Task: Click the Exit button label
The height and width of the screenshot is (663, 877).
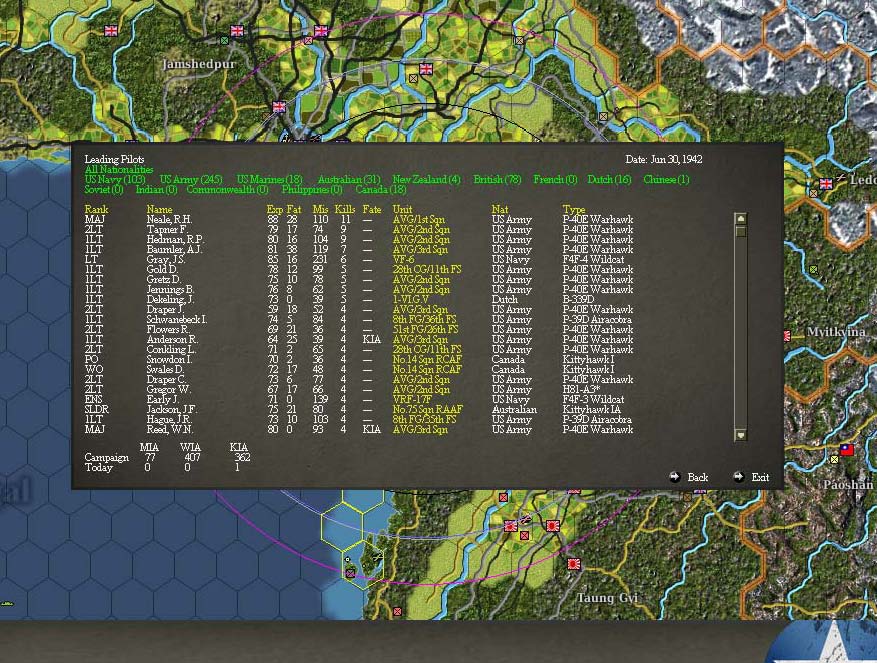Action: 760,477
